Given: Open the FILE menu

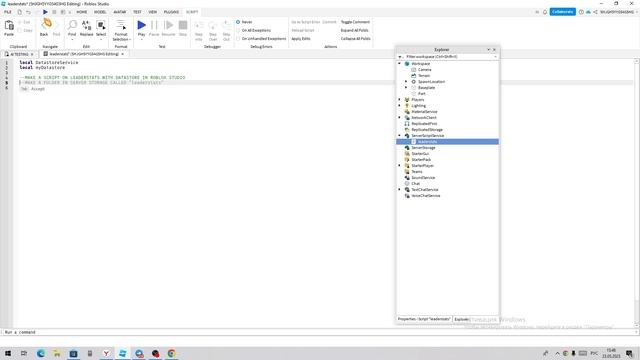Looking at the screenshot, I should coord(8,12).
